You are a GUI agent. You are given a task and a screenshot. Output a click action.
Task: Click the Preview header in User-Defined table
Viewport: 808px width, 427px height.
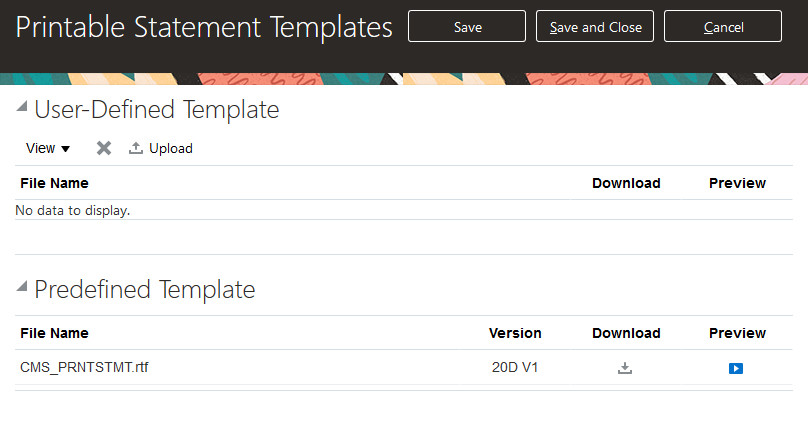point(737,183)
